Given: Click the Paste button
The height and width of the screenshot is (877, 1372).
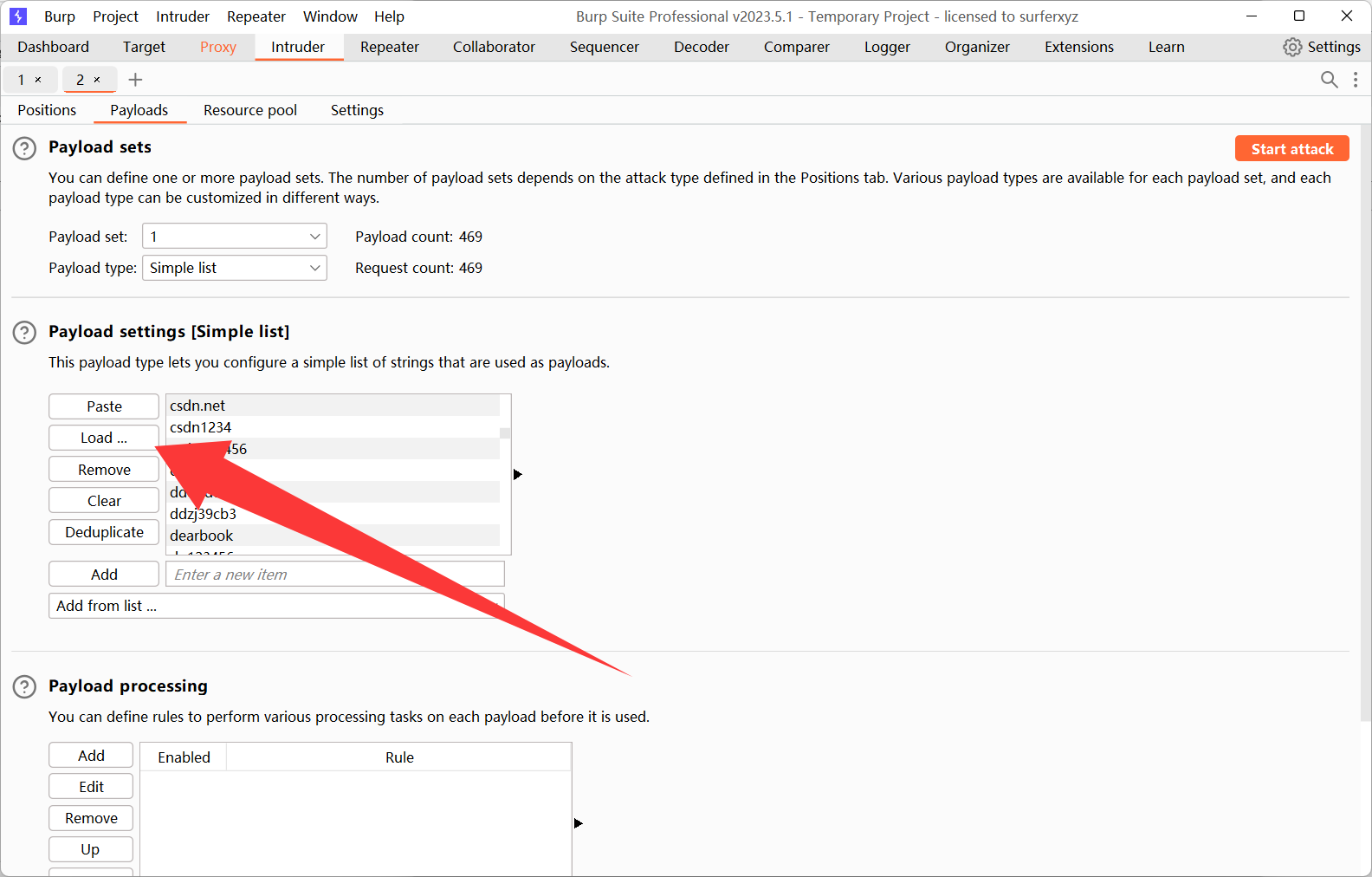Looking at the screenshot, I should click(x=104, y=406).
